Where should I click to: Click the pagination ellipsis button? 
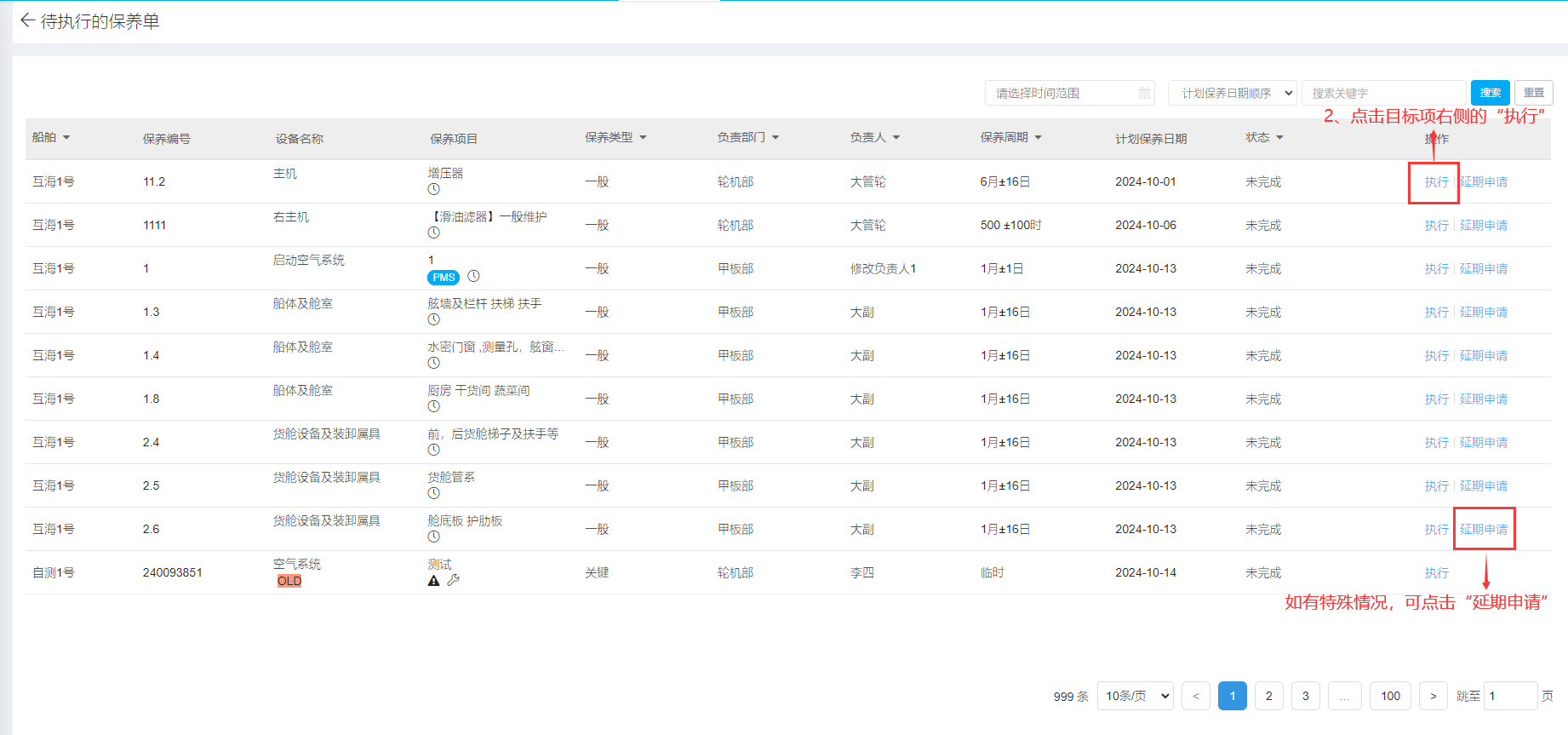coord(1344,696)
